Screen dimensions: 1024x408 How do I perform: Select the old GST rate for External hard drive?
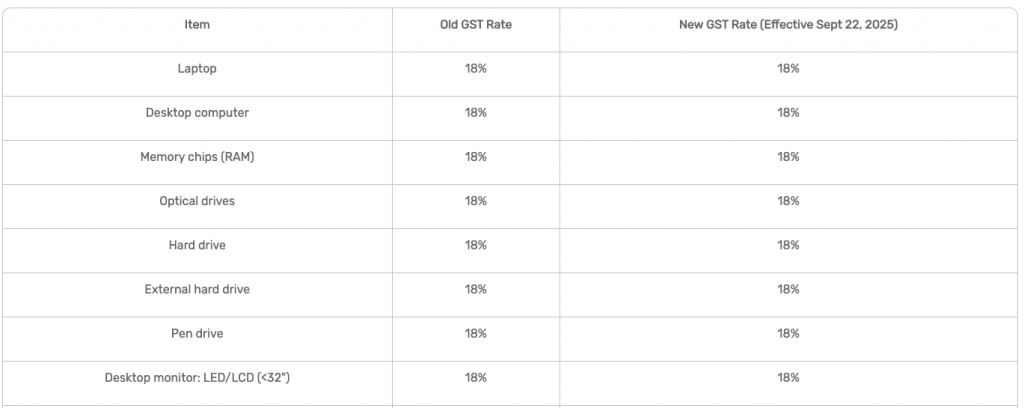click(x=476, y=289)
